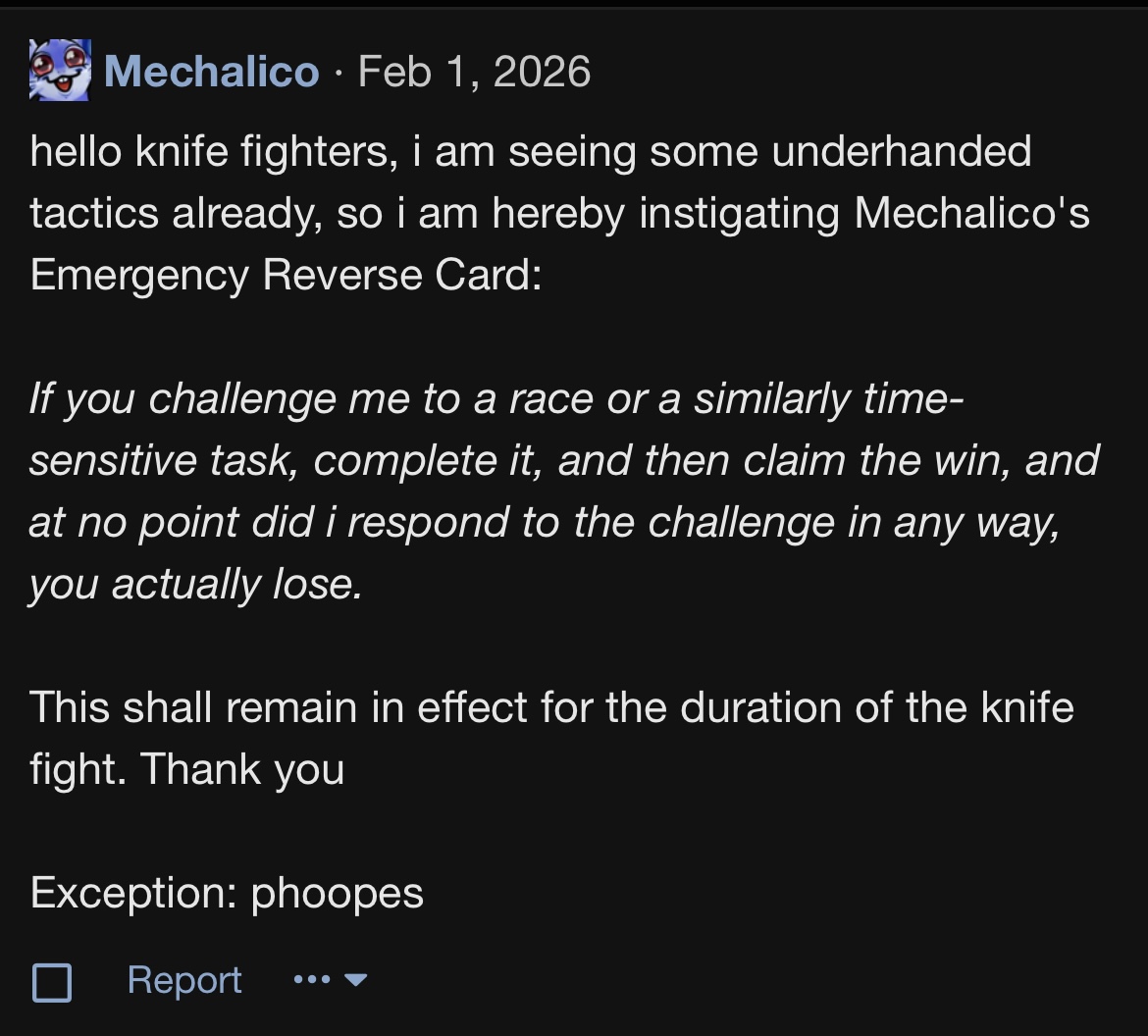Click the three-dot more options icon

(312, 979)
